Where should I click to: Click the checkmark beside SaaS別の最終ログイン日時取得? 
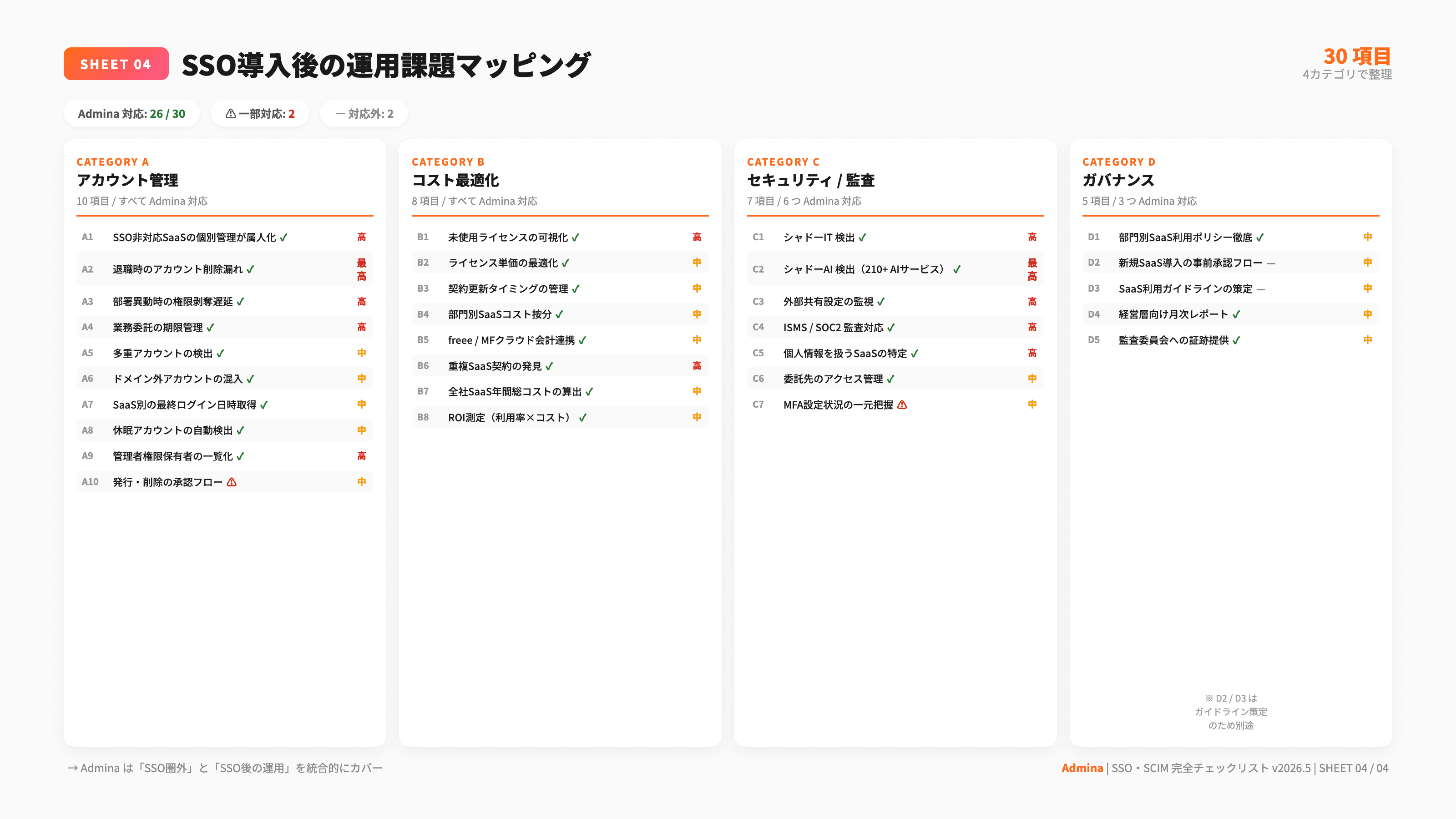264,404
